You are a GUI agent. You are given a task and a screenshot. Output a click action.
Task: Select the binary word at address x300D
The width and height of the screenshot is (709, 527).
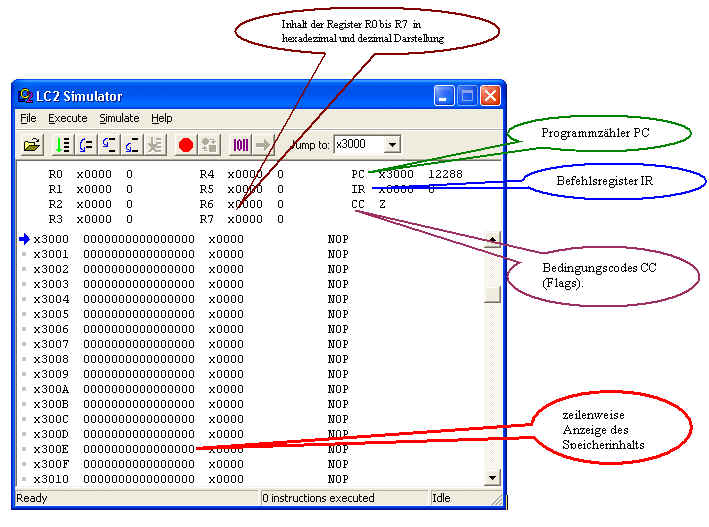[139, 434]
